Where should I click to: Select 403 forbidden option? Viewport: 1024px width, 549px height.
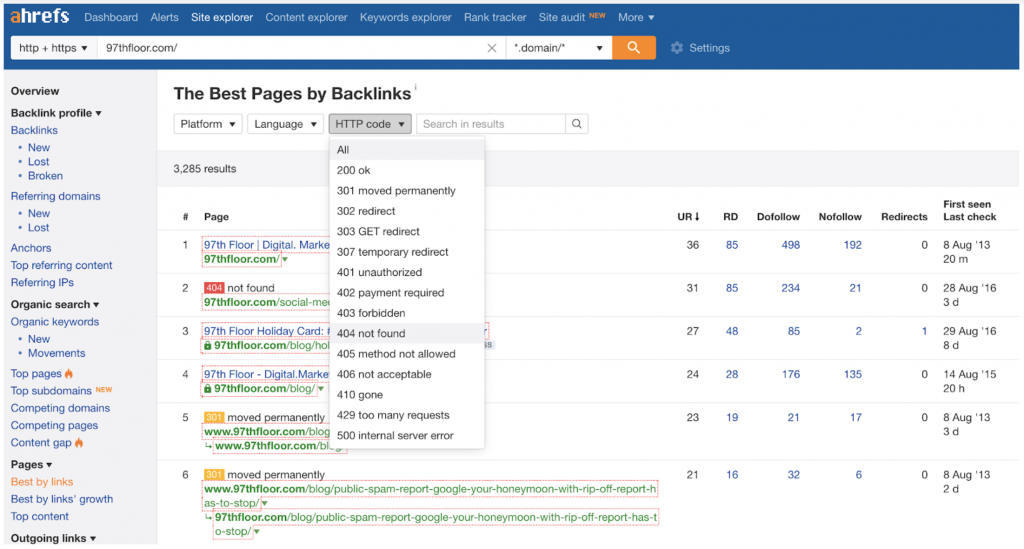pyautogui.click(x=407, y=313)
